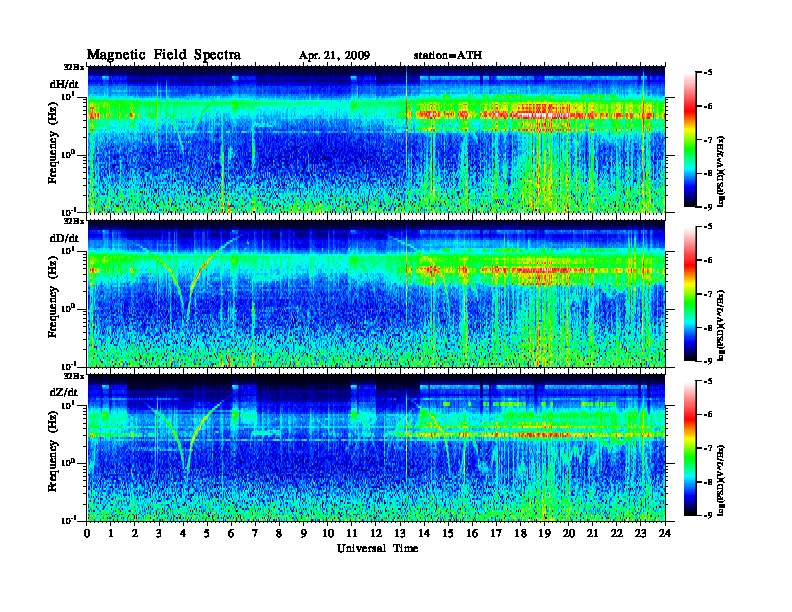Click the '-9' tick on the dD/dt color bar
Screen dimensions: 792x612
click(708, 361)
